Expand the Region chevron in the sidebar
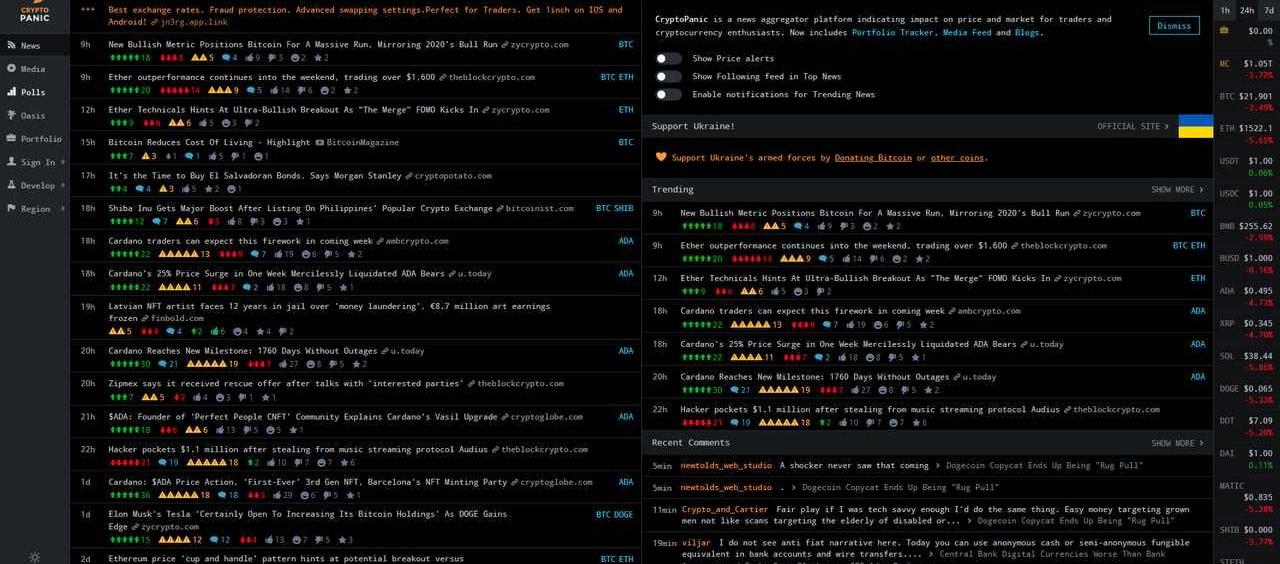Screen dimensions: 1280x564 click(62, 209)
